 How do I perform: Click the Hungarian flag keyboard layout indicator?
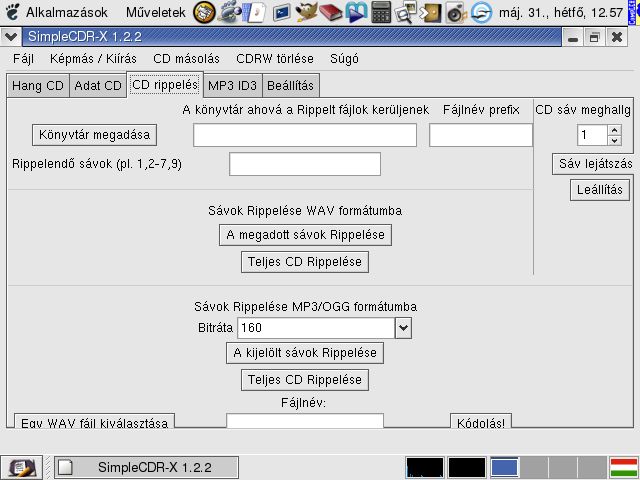point(624,467)
